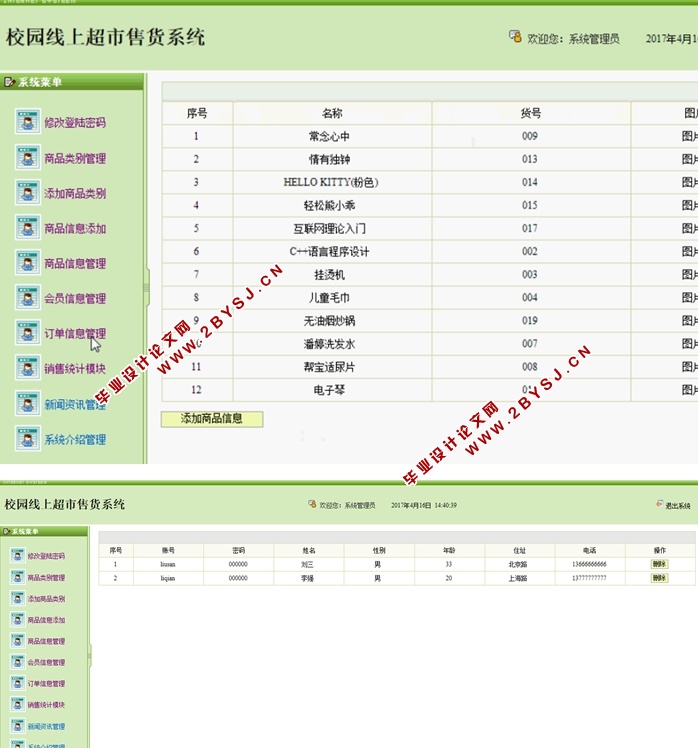698x748 pixels.
Task: Click the icon beside 商品信息添加 on the product-list screen
Action: point(28,228)
